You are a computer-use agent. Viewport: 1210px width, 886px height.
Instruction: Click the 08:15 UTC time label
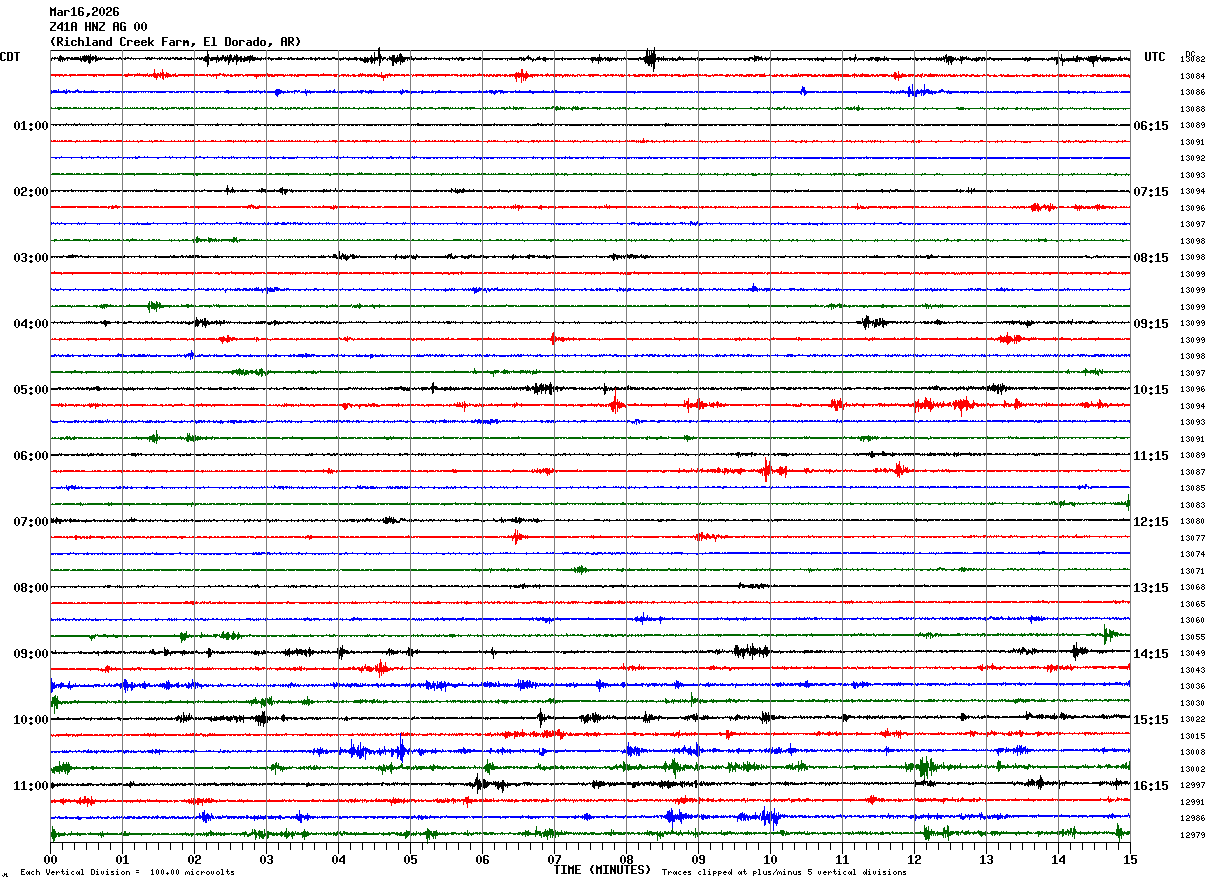[x=1151, y=258]
